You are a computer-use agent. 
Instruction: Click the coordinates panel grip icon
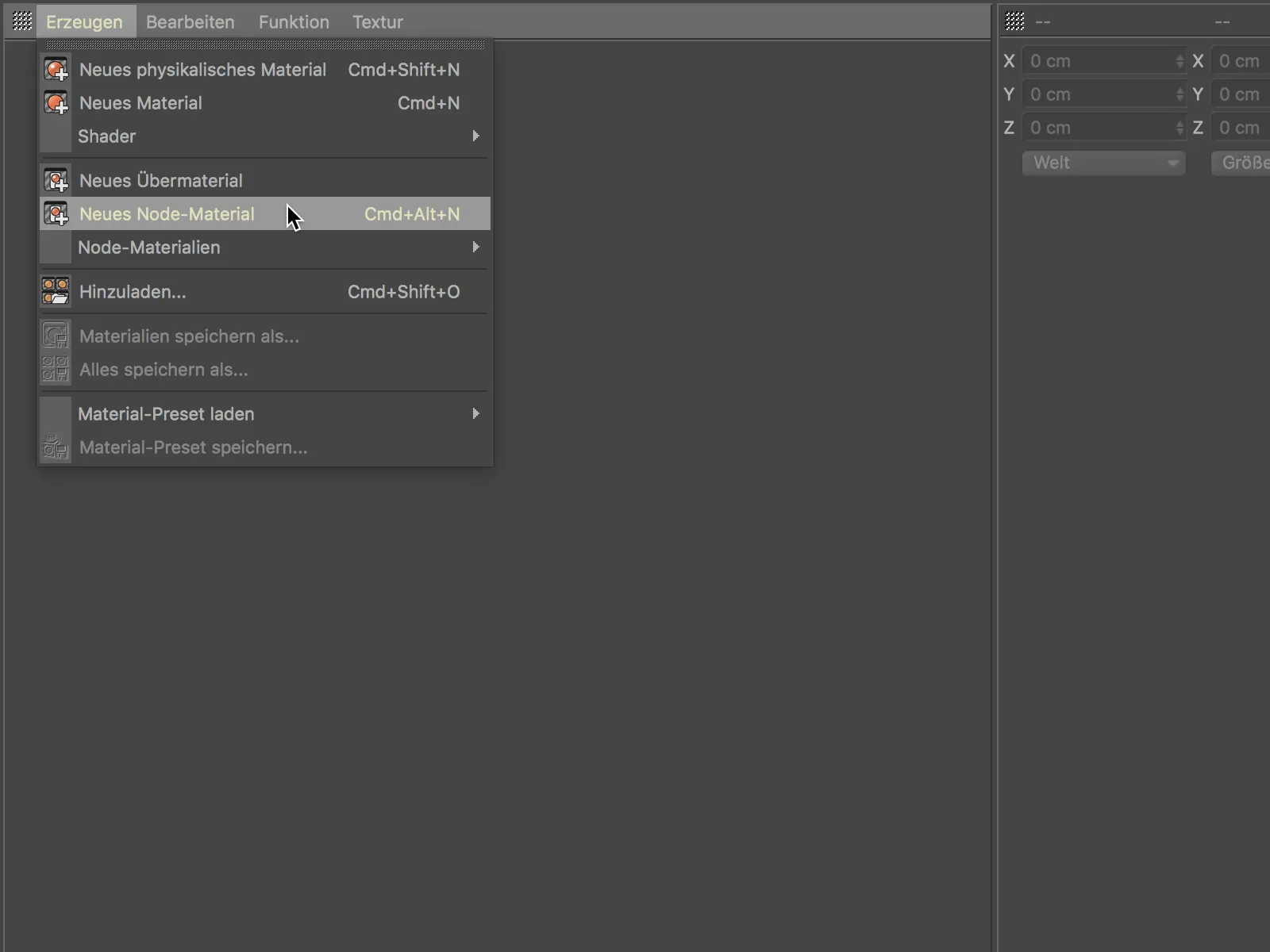[x=1015, y=21]
